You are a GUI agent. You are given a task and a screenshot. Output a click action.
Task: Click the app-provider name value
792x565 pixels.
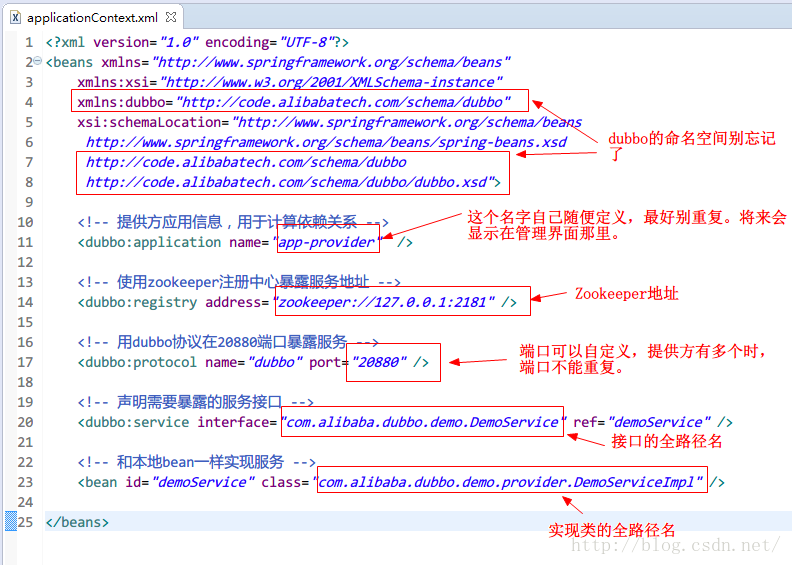327,242
